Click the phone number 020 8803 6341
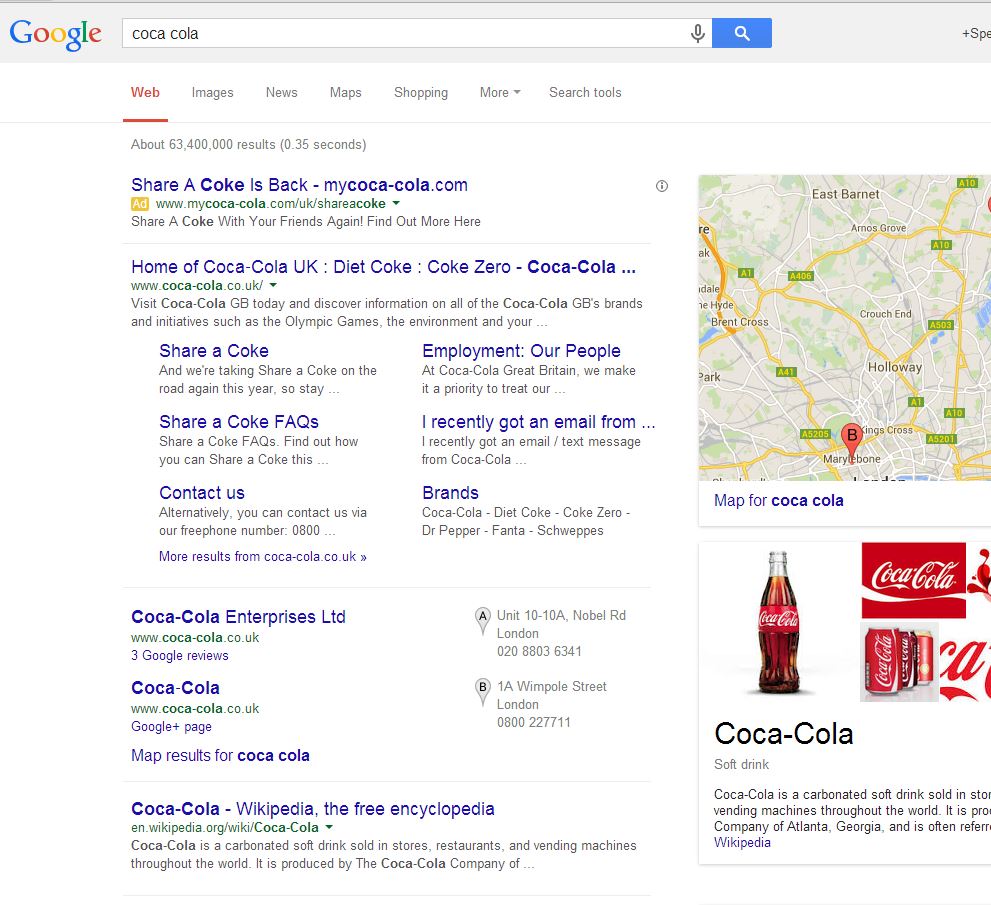 pyautogui.click(x=539, y=651)
